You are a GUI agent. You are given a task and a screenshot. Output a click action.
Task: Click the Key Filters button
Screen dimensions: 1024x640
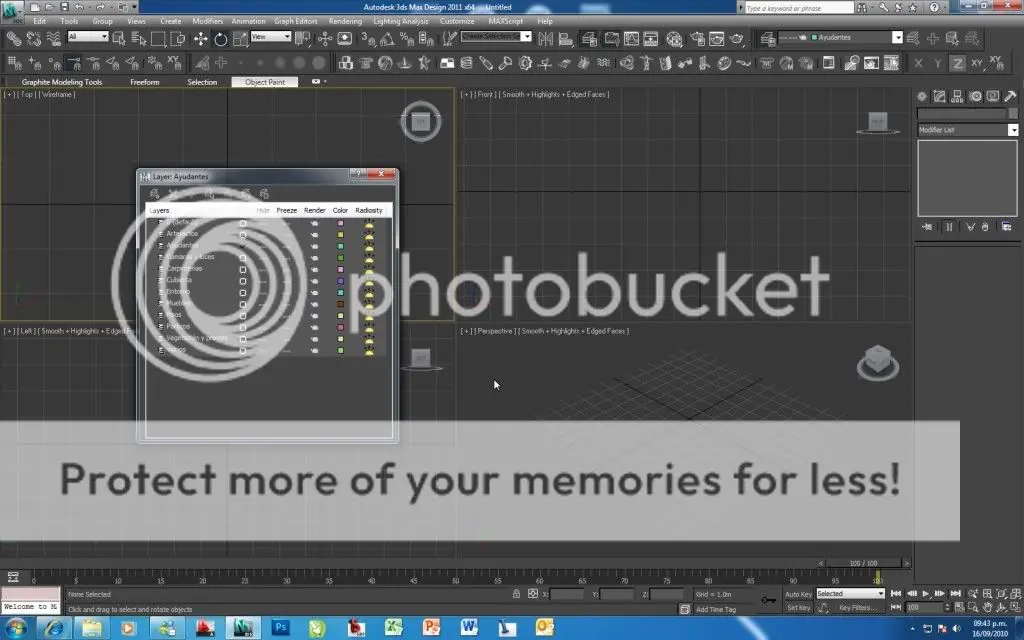point(858,607)
